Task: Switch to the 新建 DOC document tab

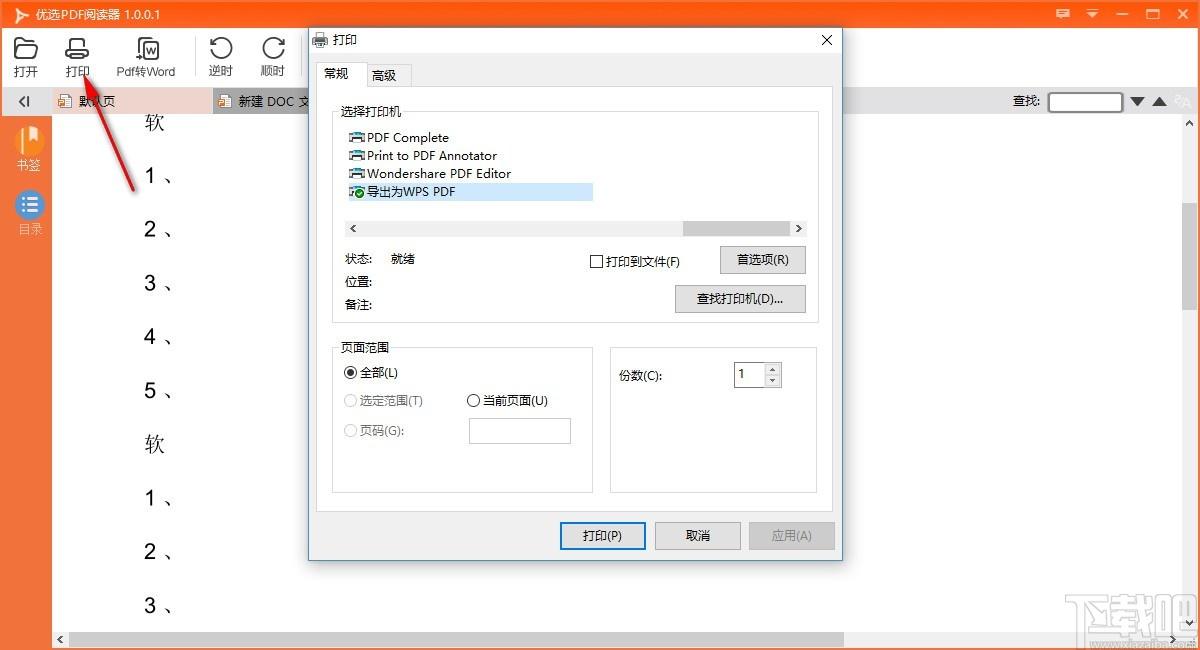Action: point(263,101)
